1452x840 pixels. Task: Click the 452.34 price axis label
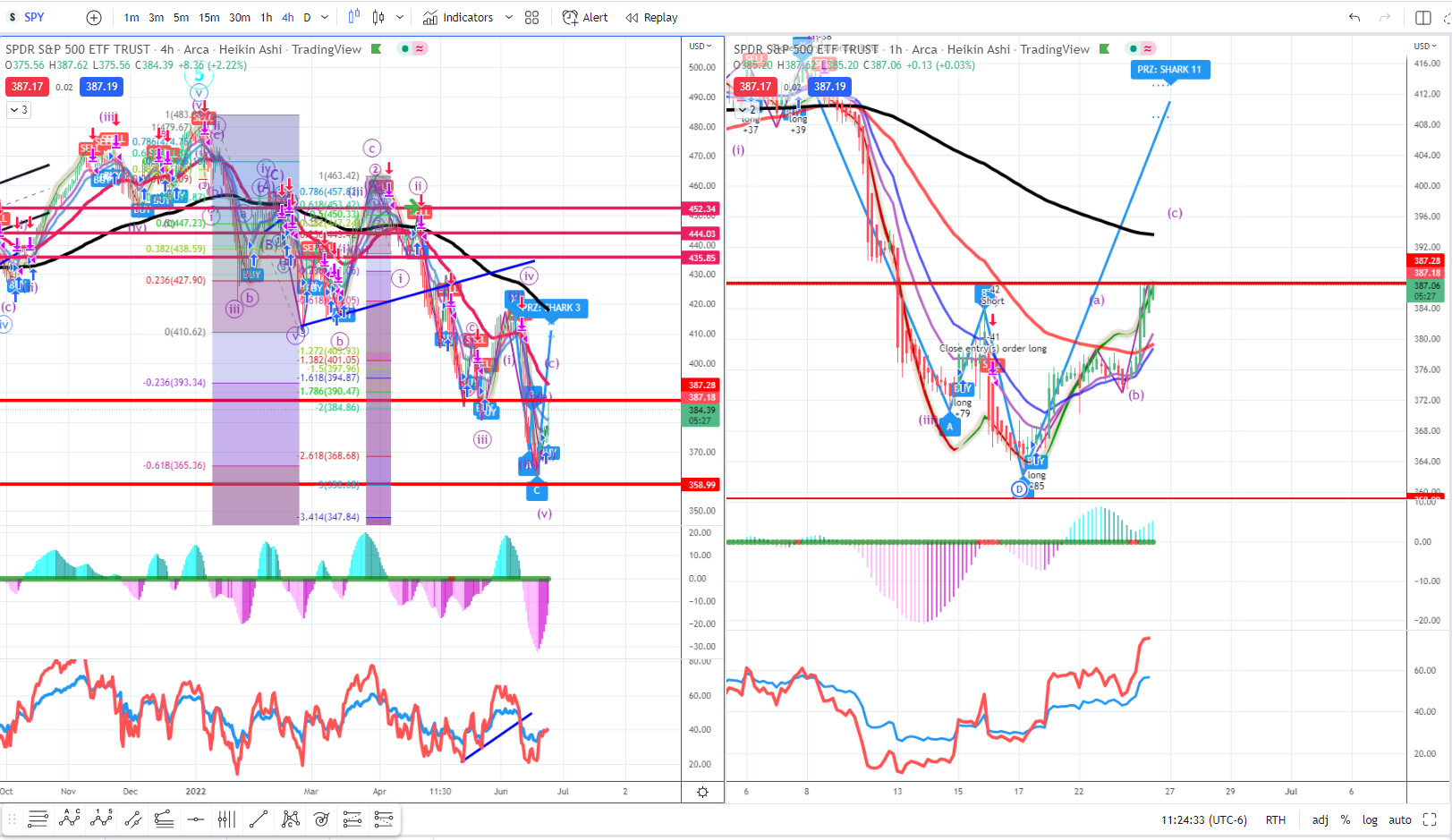coord(702,208)
